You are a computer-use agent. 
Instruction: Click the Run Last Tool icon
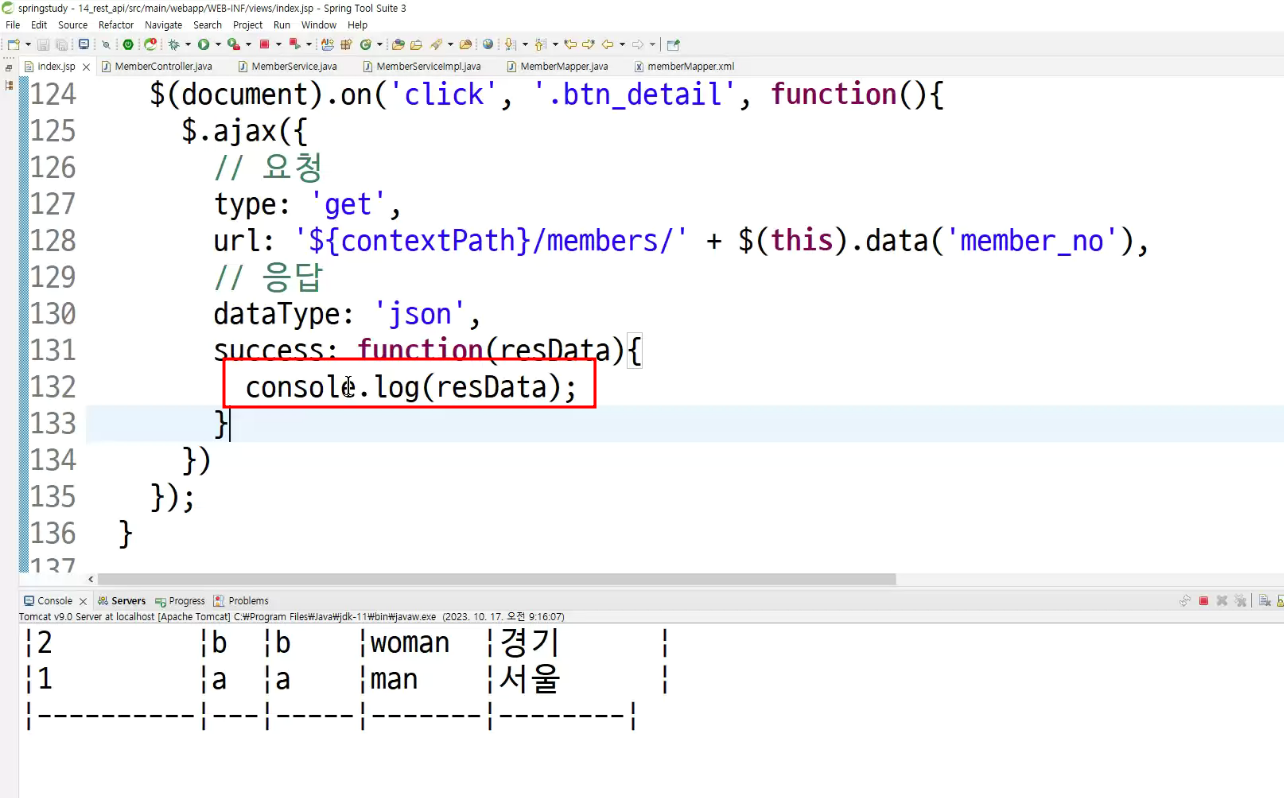(x=233, y=44)
